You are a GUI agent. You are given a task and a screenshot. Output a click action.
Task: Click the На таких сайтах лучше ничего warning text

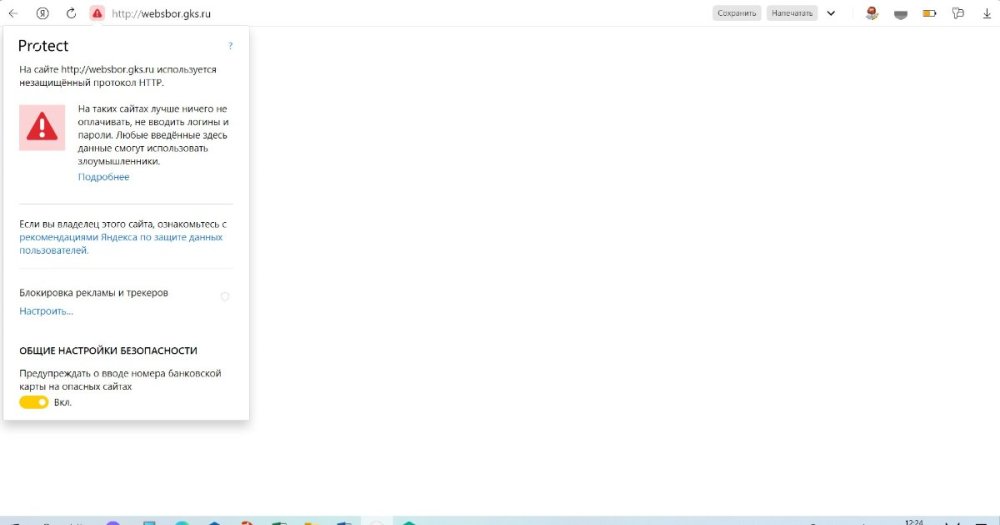pos(153,135)
